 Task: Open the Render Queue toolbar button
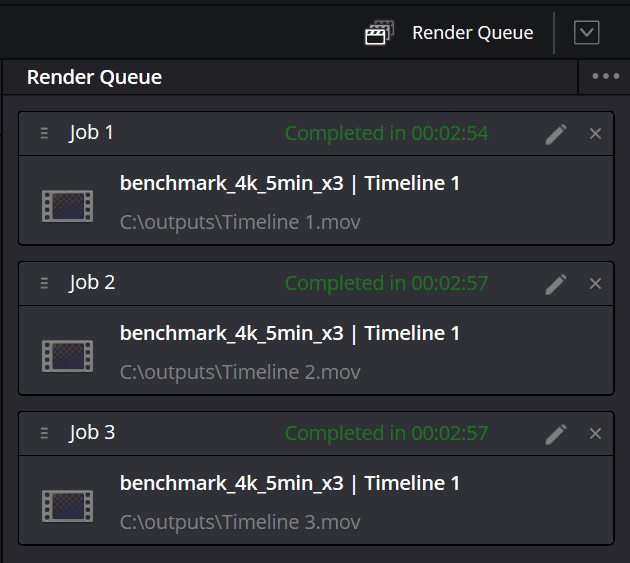tap(472, 33)
